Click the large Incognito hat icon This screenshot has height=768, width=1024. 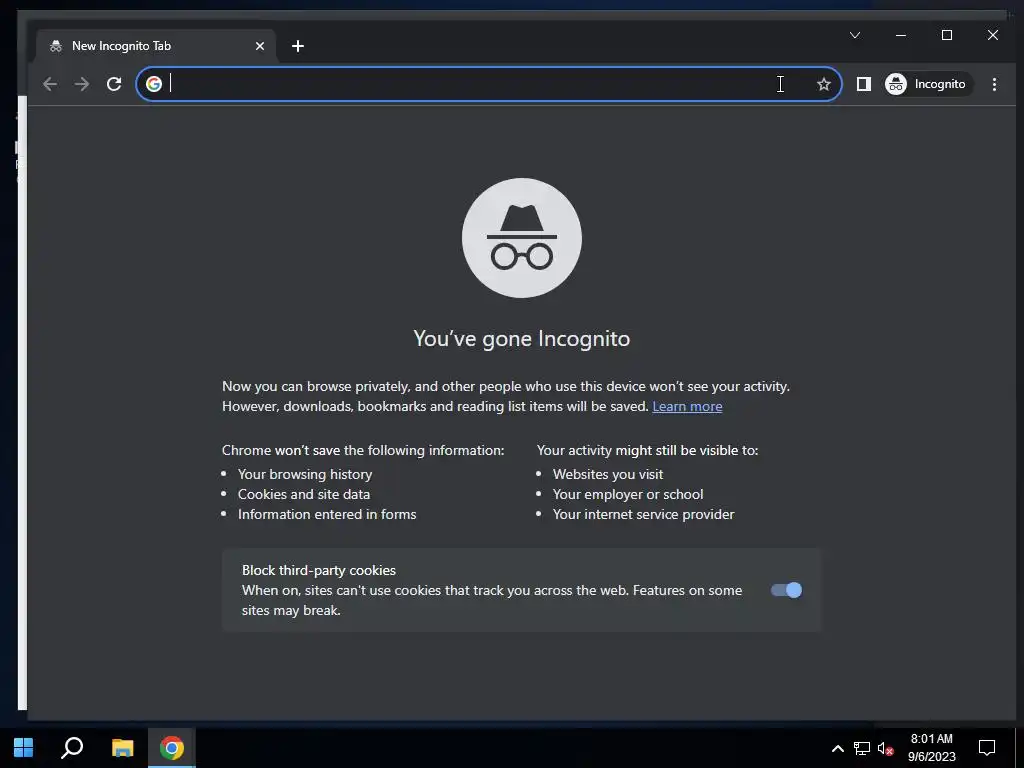(522, 238)
